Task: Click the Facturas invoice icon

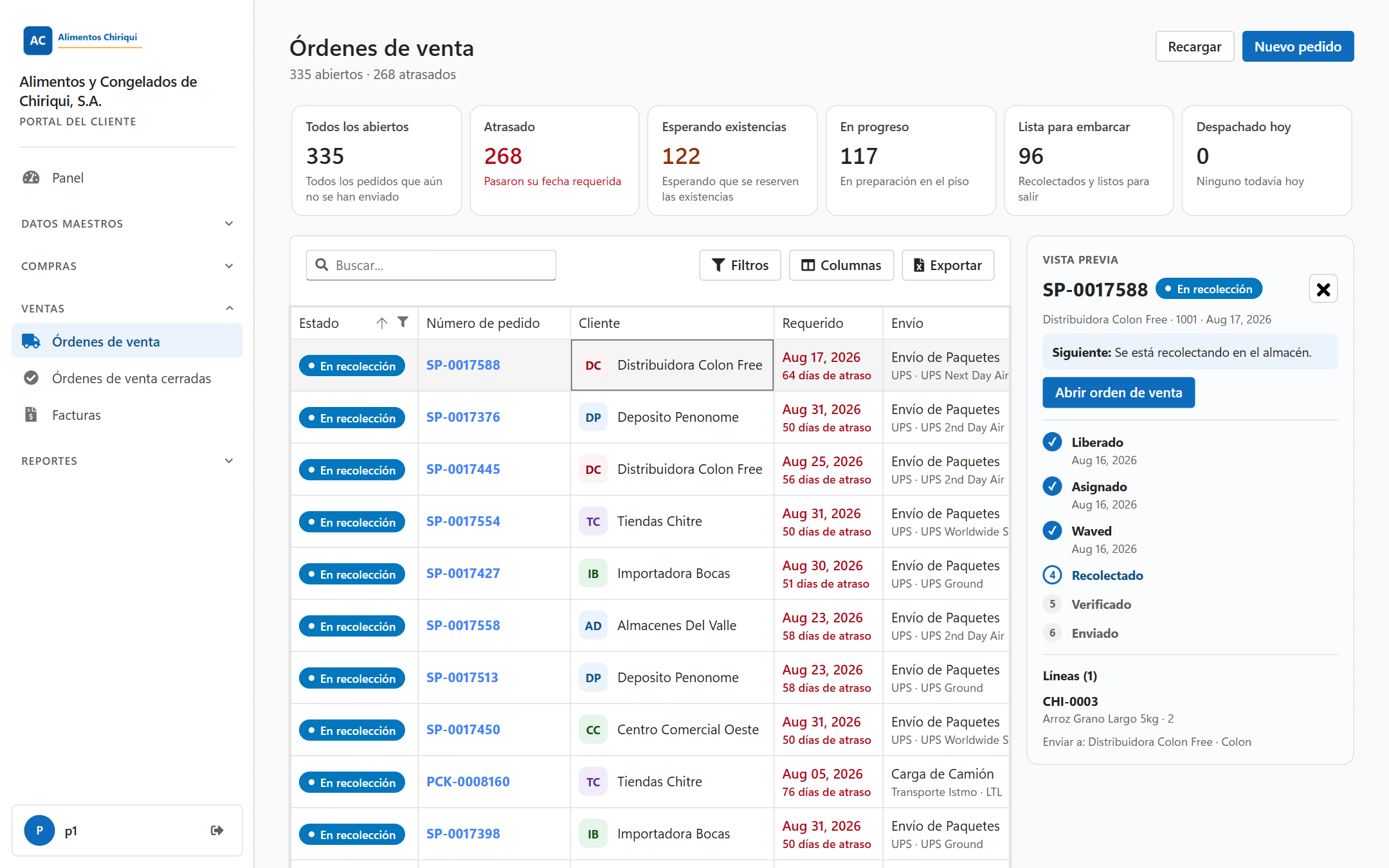Action: pyautogui.click(x=31, y=415)
